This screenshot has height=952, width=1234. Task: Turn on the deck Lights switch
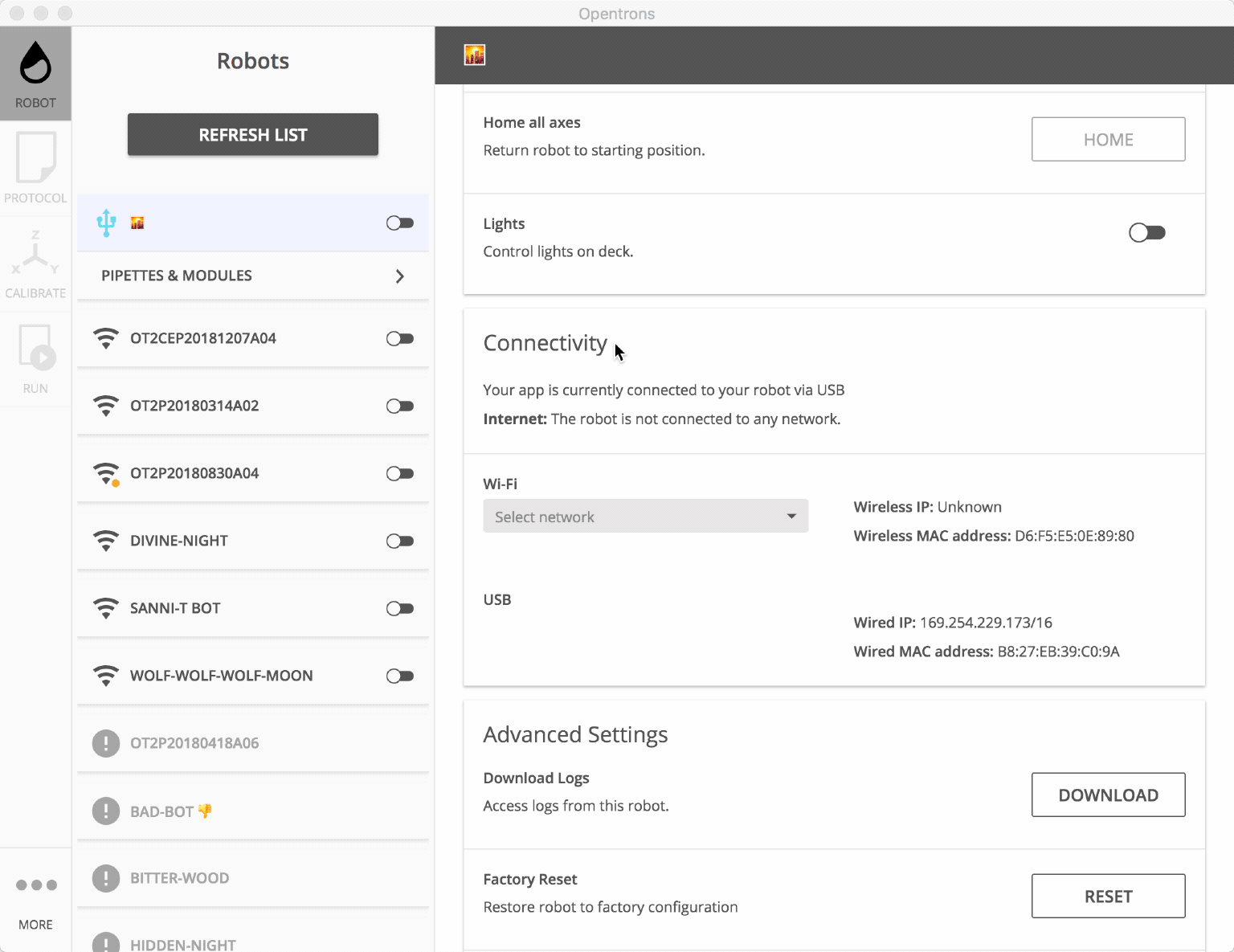[x=1147, y=233]
